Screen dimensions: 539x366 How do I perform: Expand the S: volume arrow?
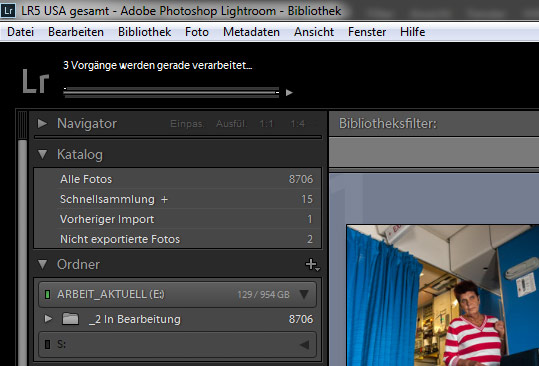coord(304,344)
